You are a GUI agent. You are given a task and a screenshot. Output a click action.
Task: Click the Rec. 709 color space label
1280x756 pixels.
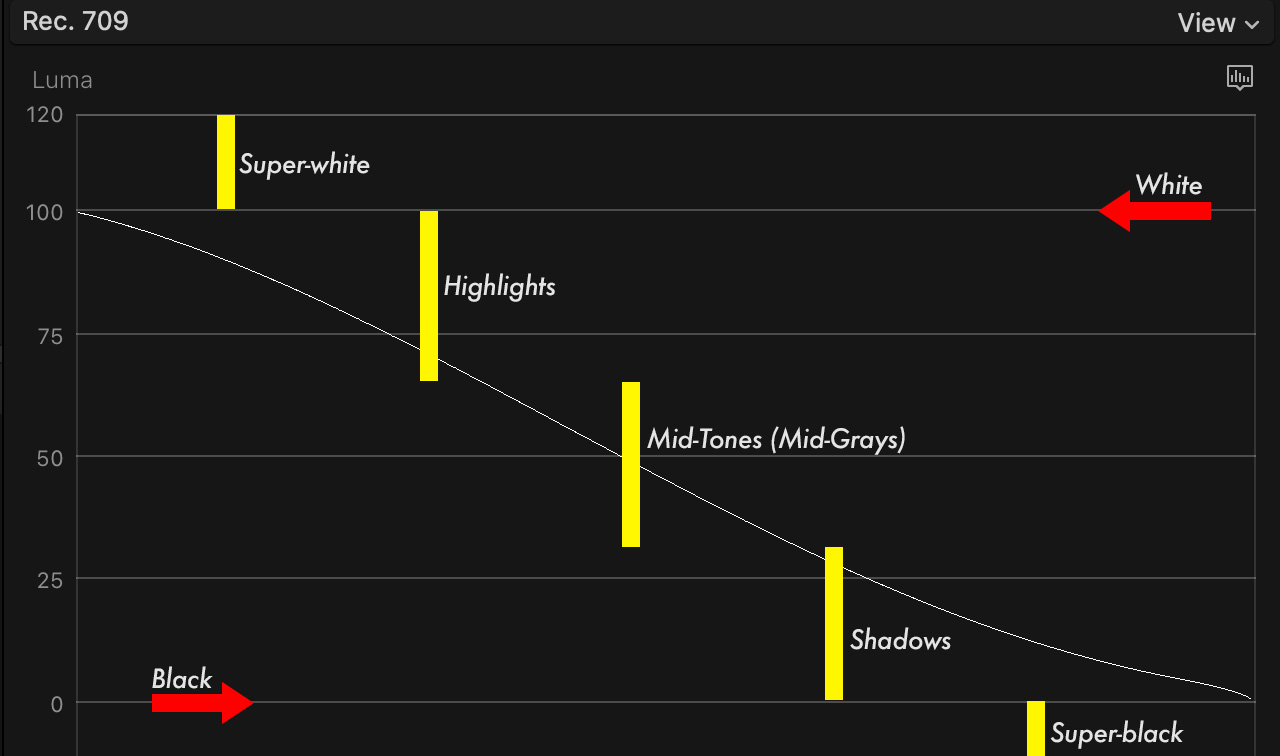pyautogui.click(x=75, y=21)
